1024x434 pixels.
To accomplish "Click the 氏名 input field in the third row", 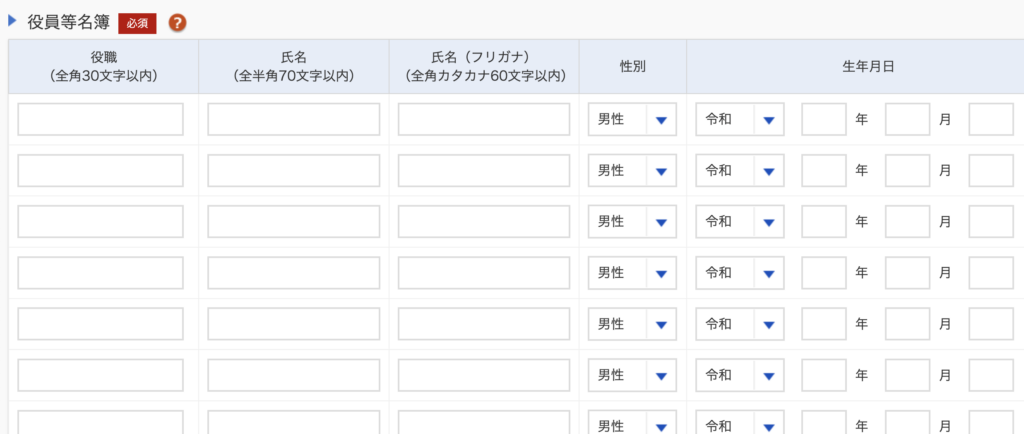I will (x=294, y=222).
